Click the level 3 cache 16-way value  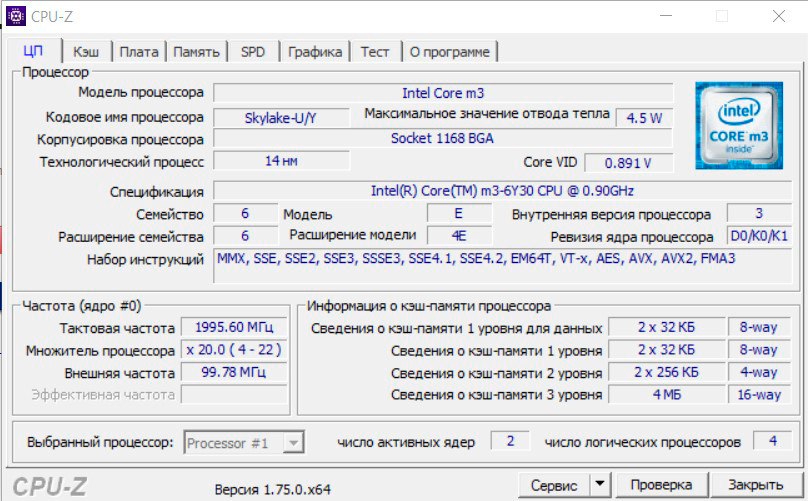pos(759,395)
